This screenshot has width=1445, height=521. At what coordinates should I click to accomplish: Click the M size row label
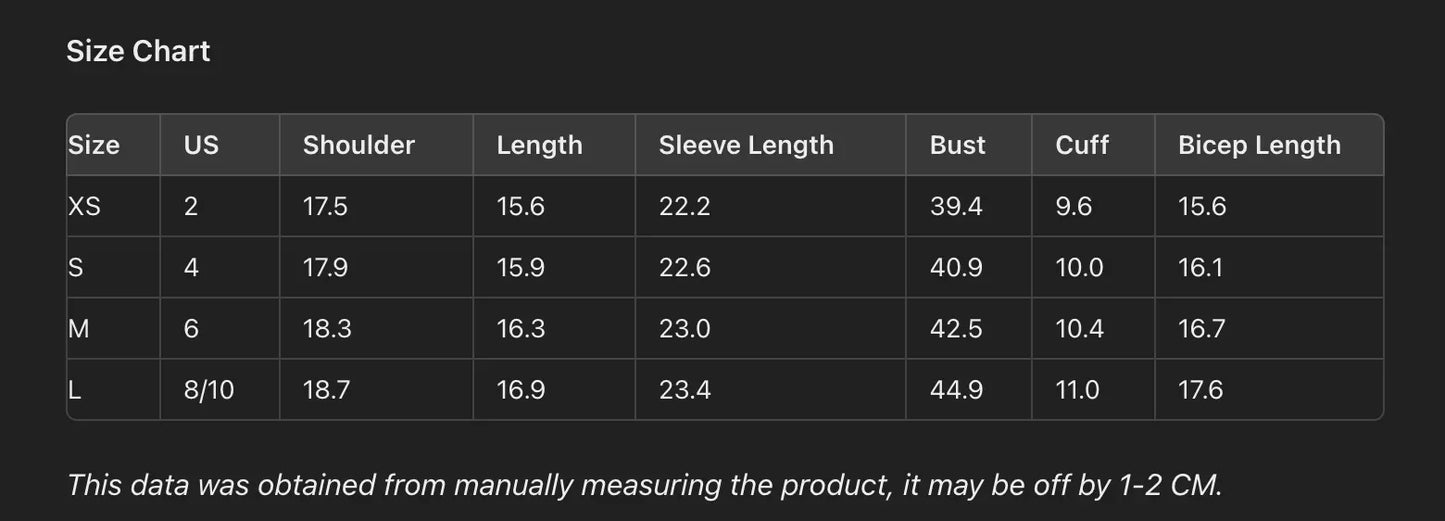point(79,329)
